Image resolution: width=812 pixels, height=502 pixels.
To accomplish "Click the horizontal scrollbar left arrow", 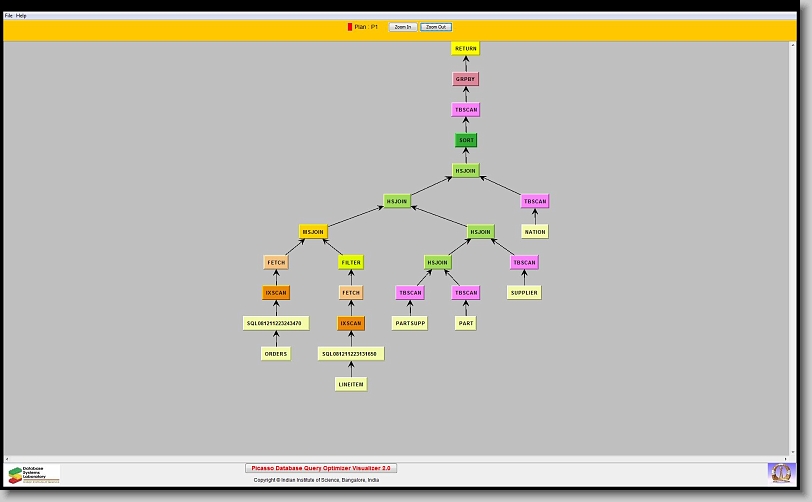I will coord(8,458).
